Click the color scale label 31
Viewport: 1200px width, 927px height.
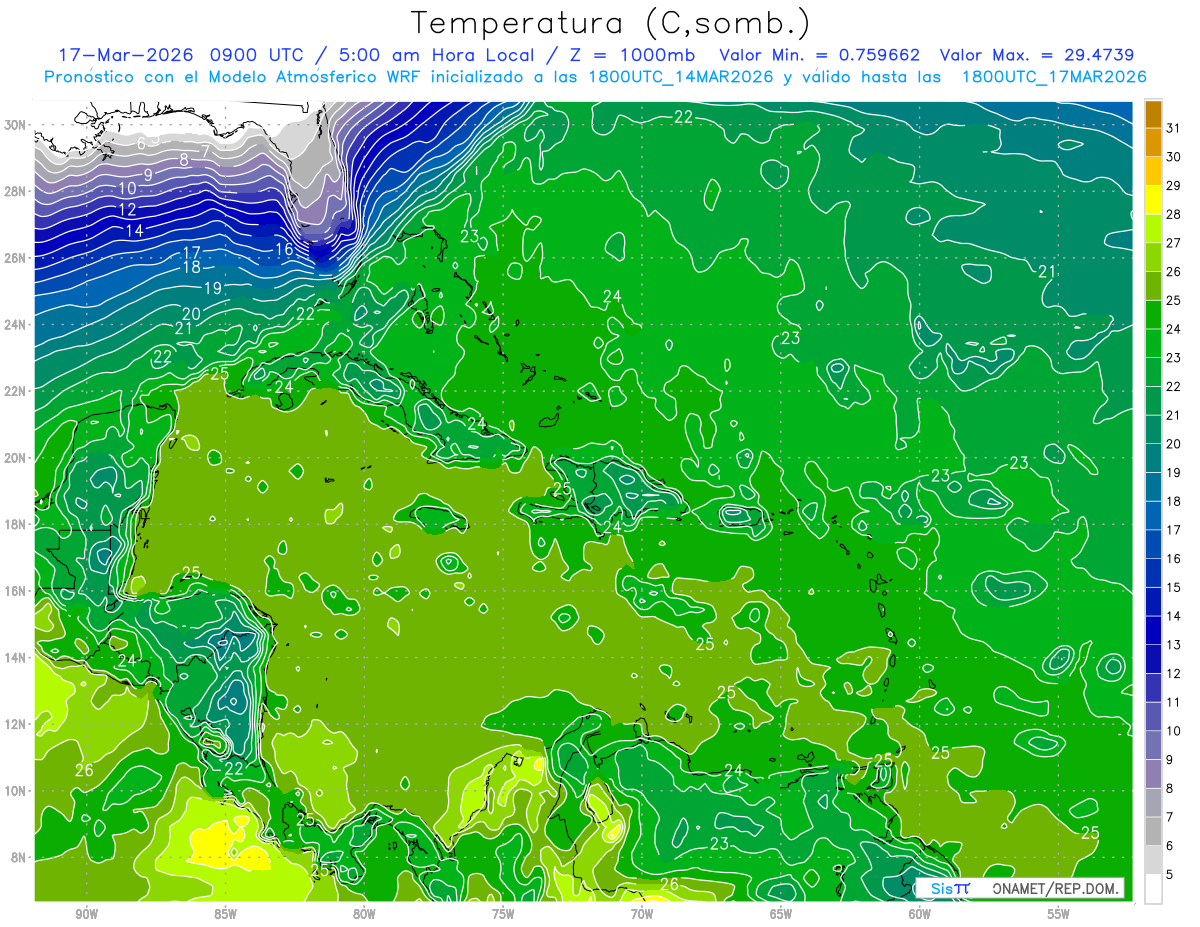(x=1174, y=127)
